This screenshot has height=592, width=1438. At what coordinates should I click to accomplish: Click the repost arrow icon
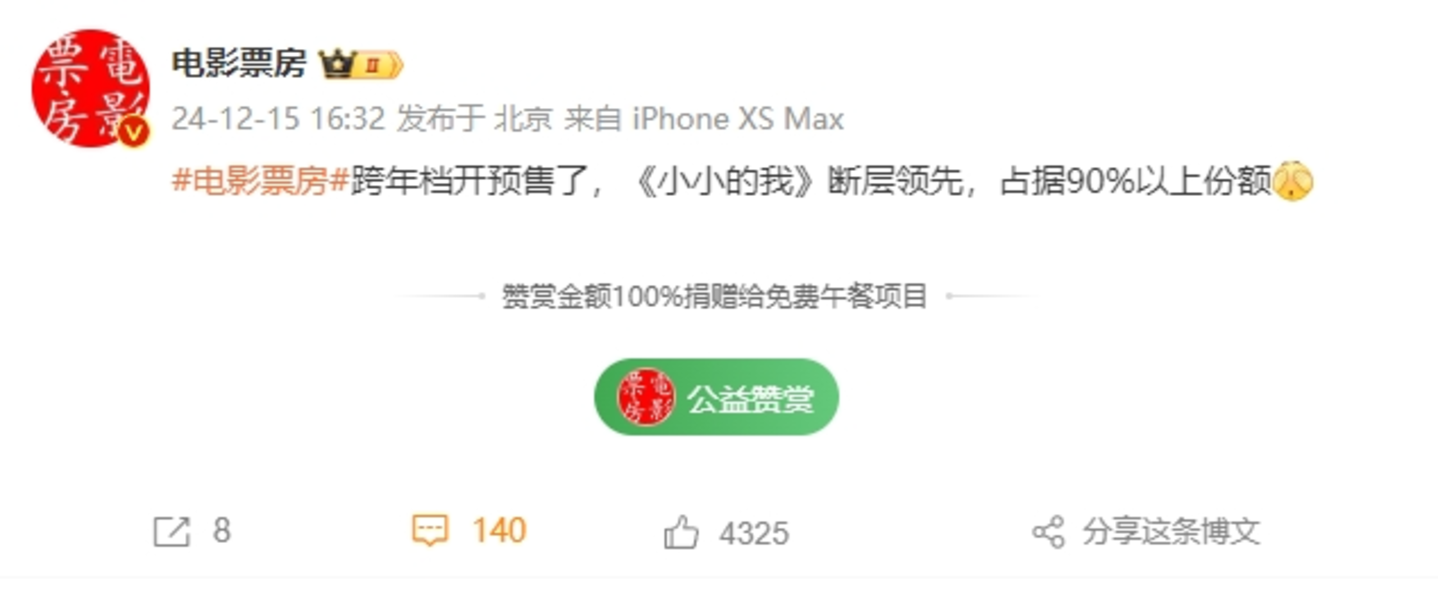click(x=171, y=532)
